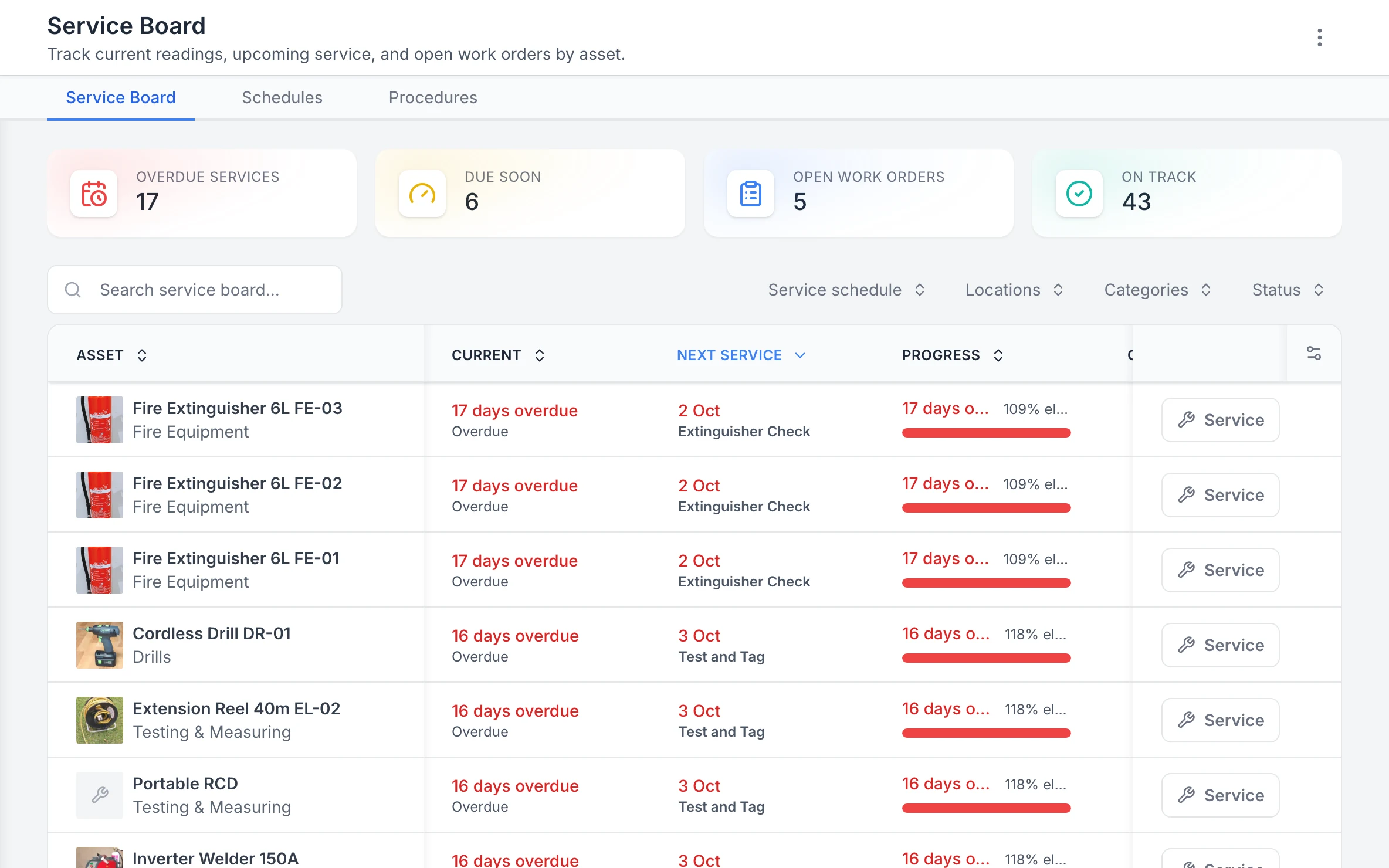Sort by the Asset column
This screenshot has width=1389, height=868.
pyautogui.click(x=111, y=355)
